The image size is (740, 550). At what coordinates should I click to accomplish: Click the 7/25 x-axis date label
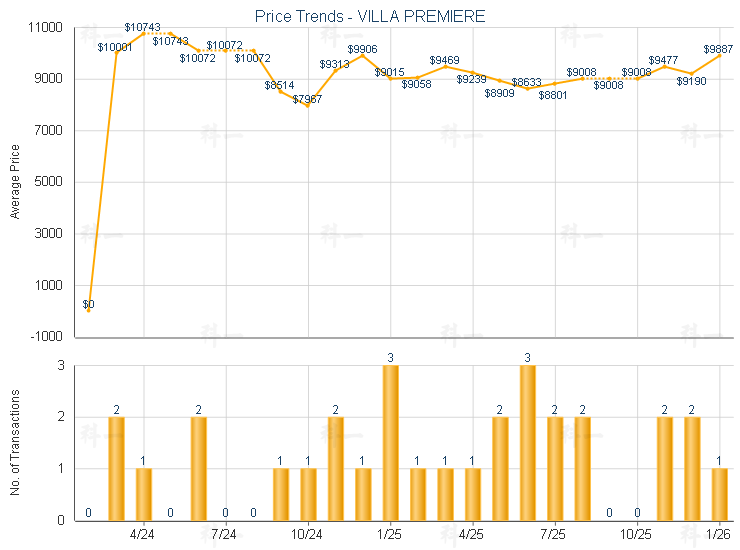[553, 535]
